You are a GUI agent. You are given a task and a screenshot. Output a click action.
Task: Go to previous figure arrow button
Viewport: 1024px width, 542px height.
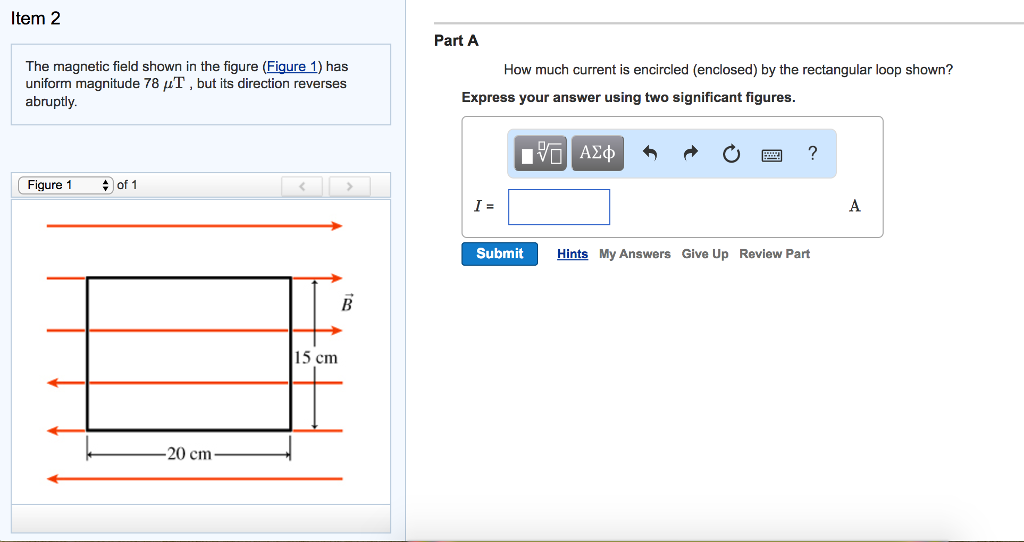[302, 187]
